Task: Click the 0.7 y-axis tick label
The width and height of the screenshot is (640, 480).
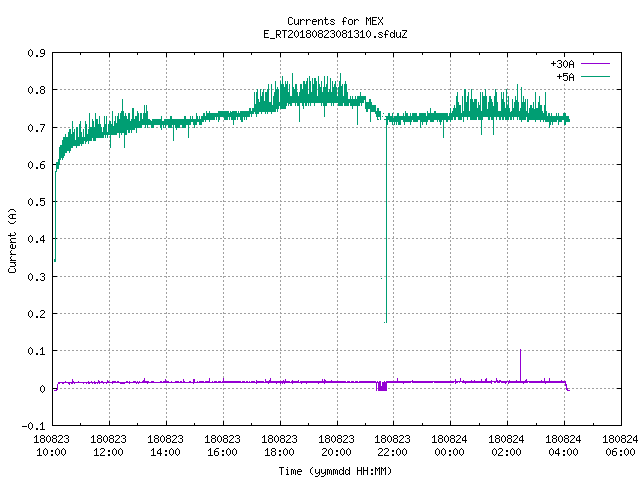Action: 37,128
